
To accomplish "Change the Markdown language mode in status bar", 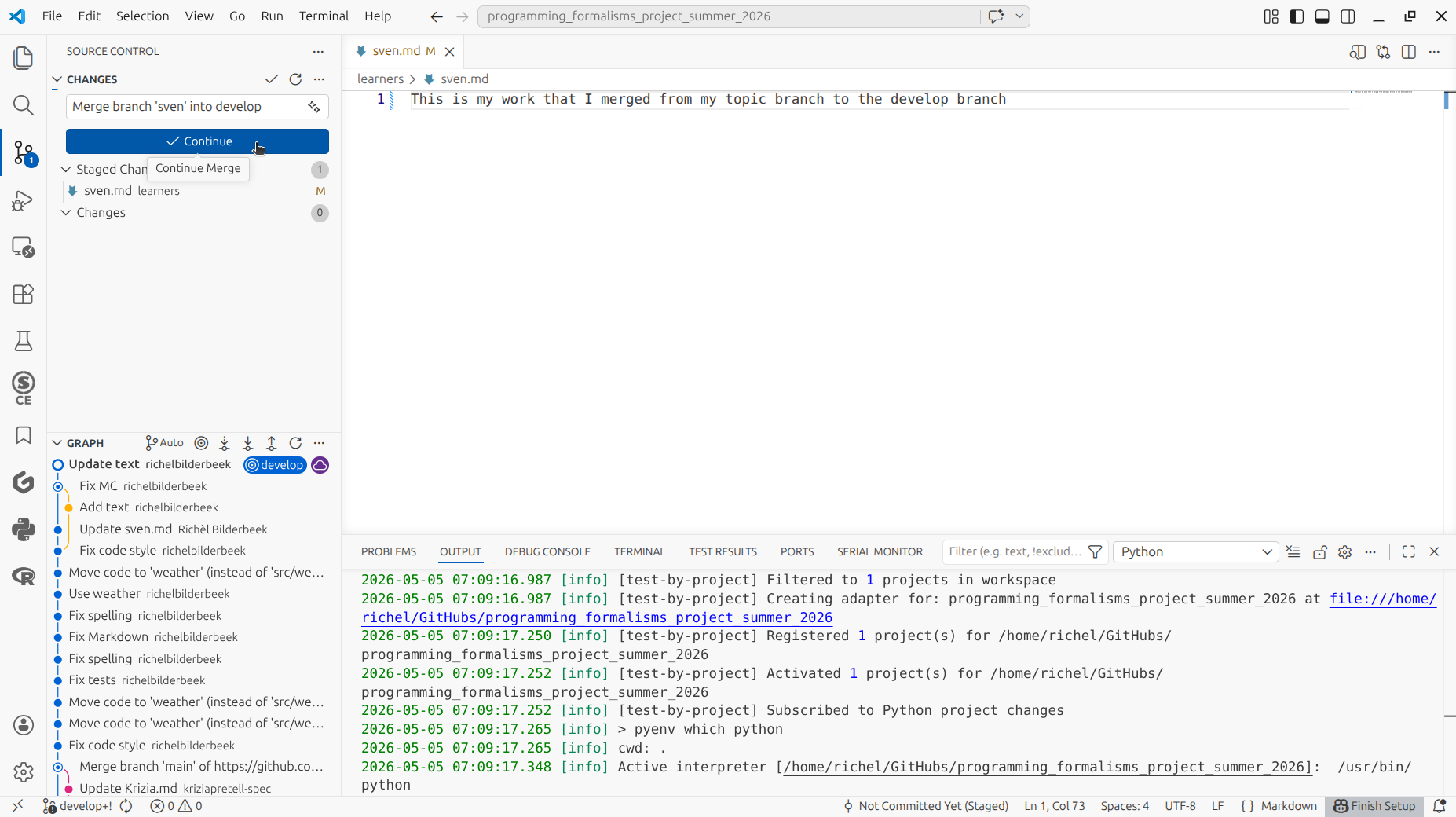I will tap(1289, 806).
